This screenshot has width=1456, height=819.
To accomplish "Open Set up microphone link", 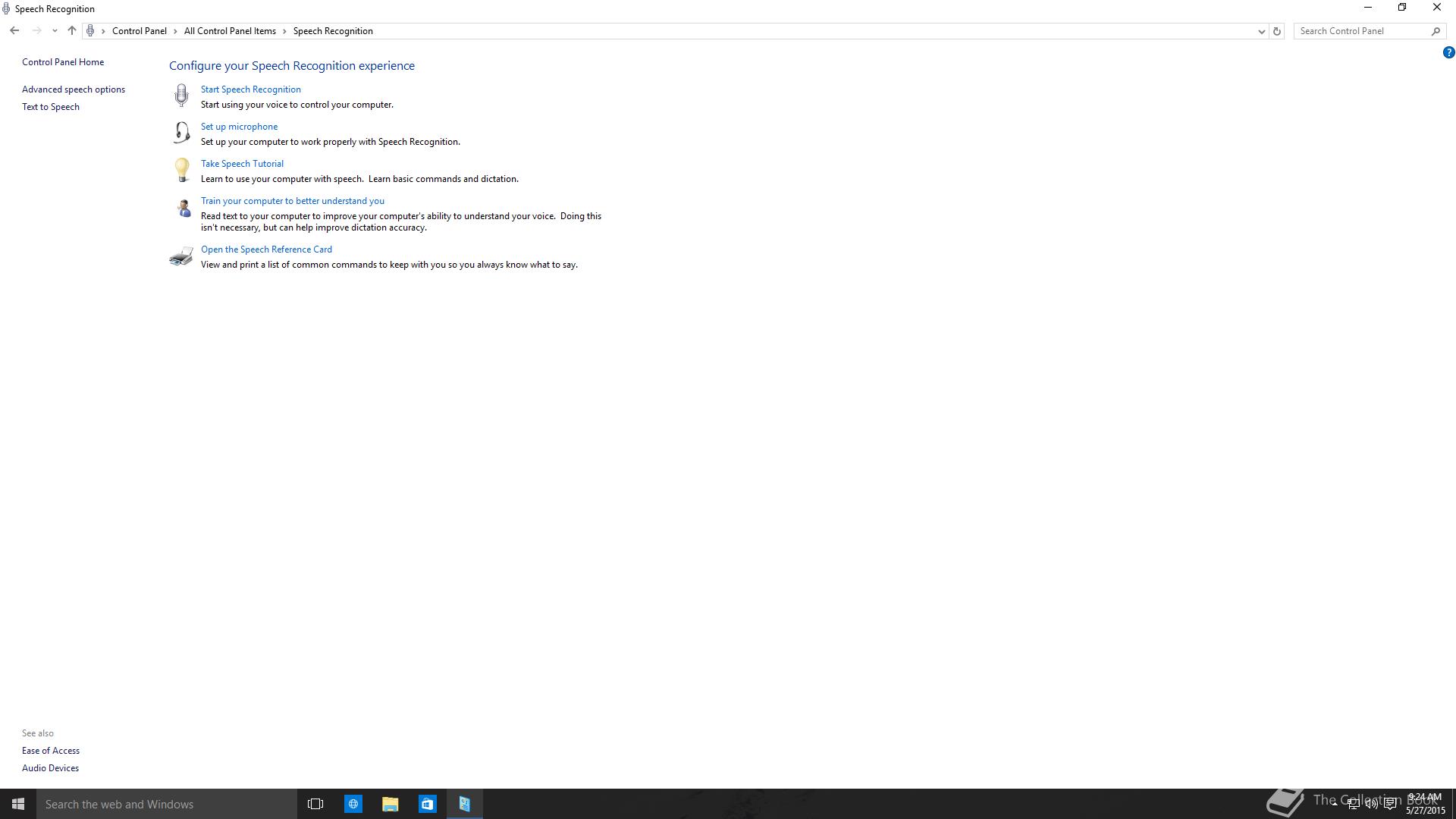I will 239,127.
